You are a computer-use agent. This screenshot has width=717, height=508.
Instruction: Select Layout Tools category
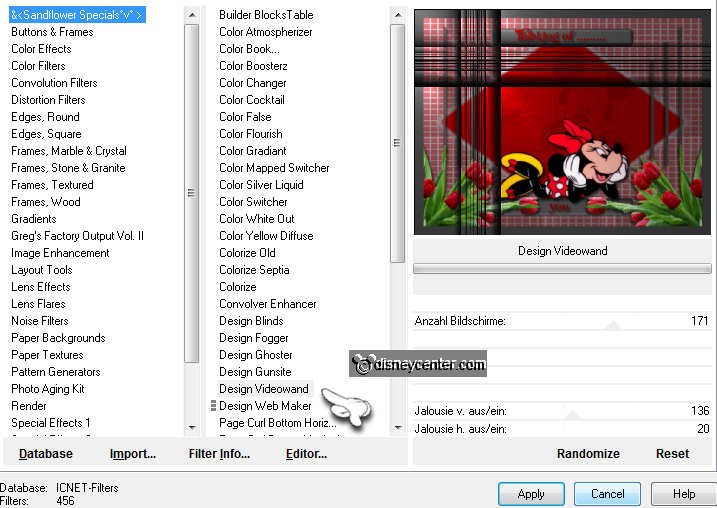(42, 270)
